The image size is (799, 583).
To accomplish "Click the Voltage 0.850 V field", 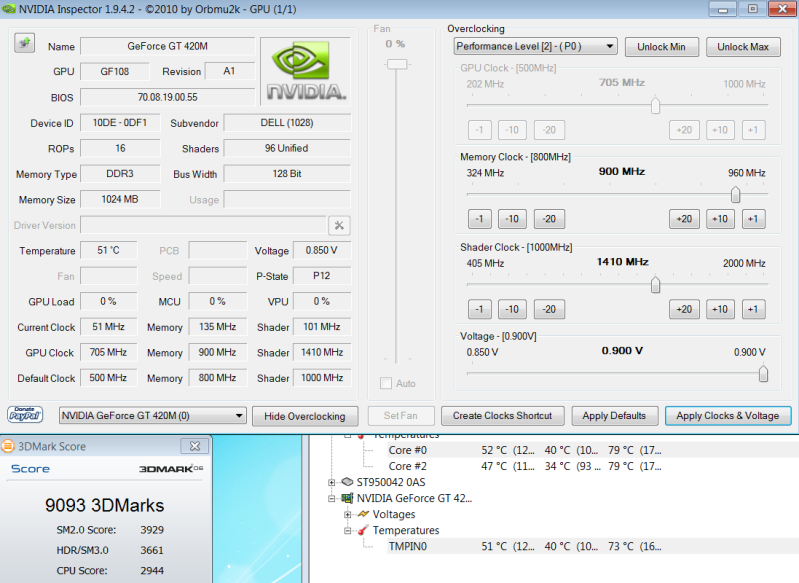I will (x=322, y=250).
